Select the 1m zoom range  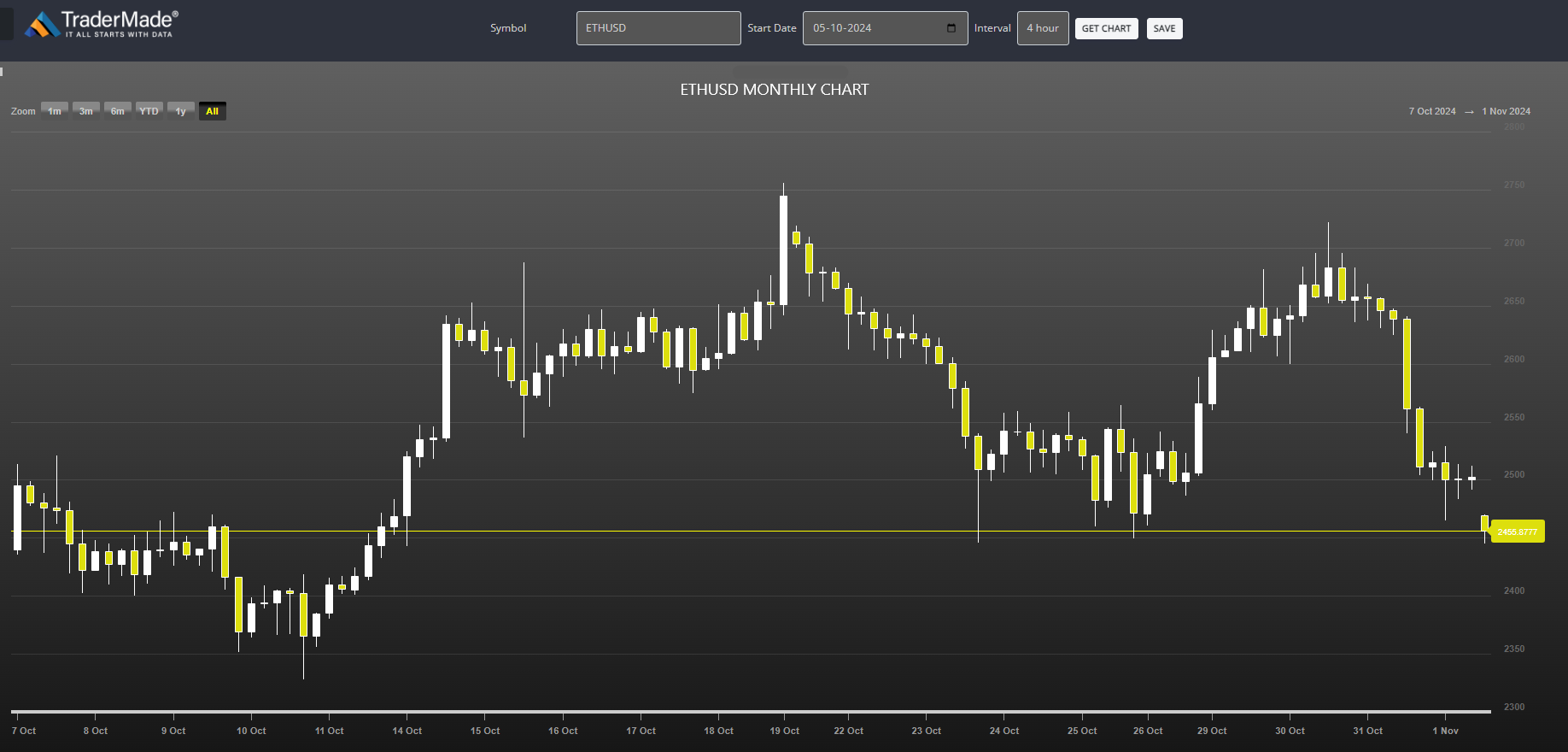coord(55,111)
